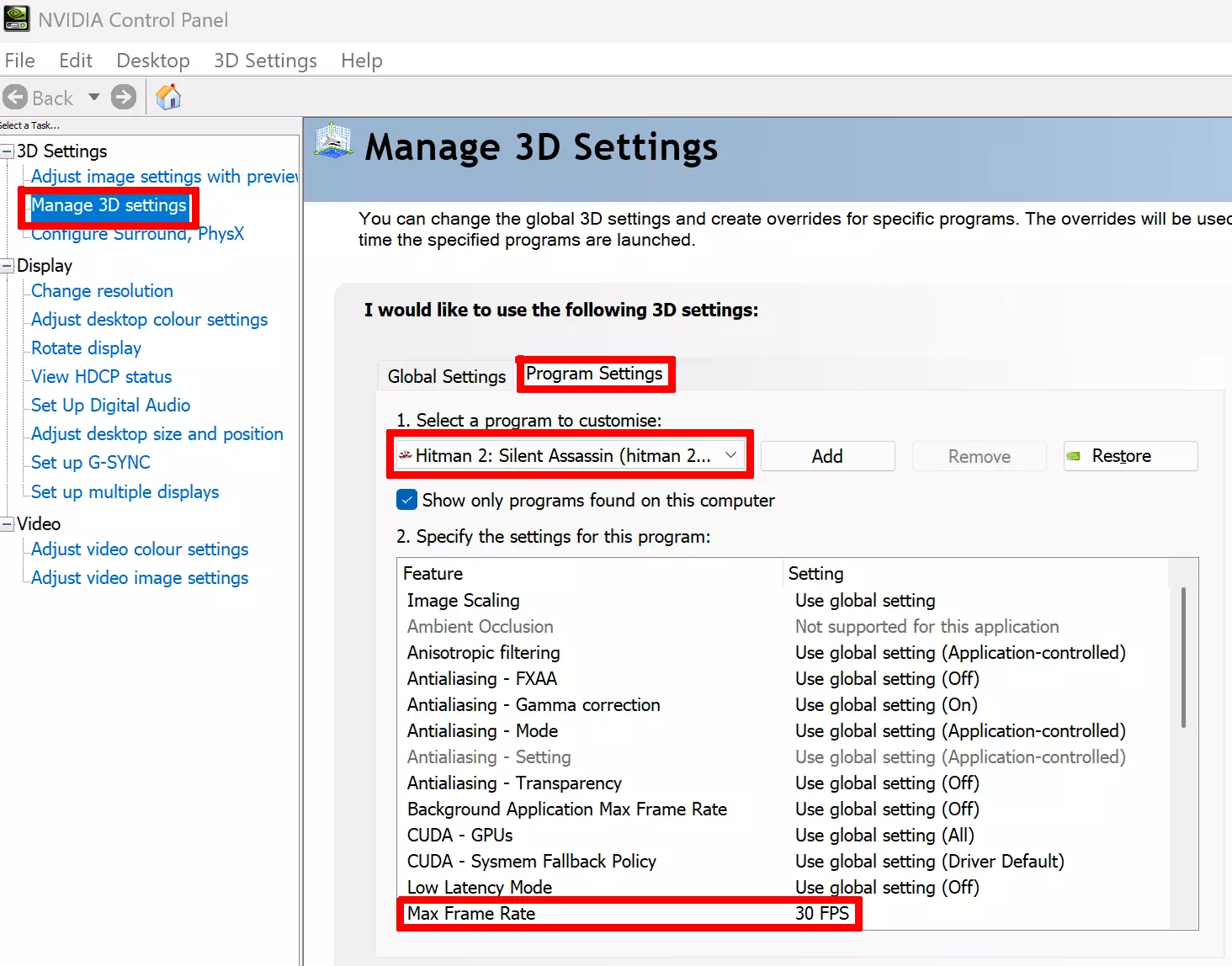This screenshot has width=1232, height=966.
Task: Toggle Show only programs found on this computer
Action: (x=406, y=500)
